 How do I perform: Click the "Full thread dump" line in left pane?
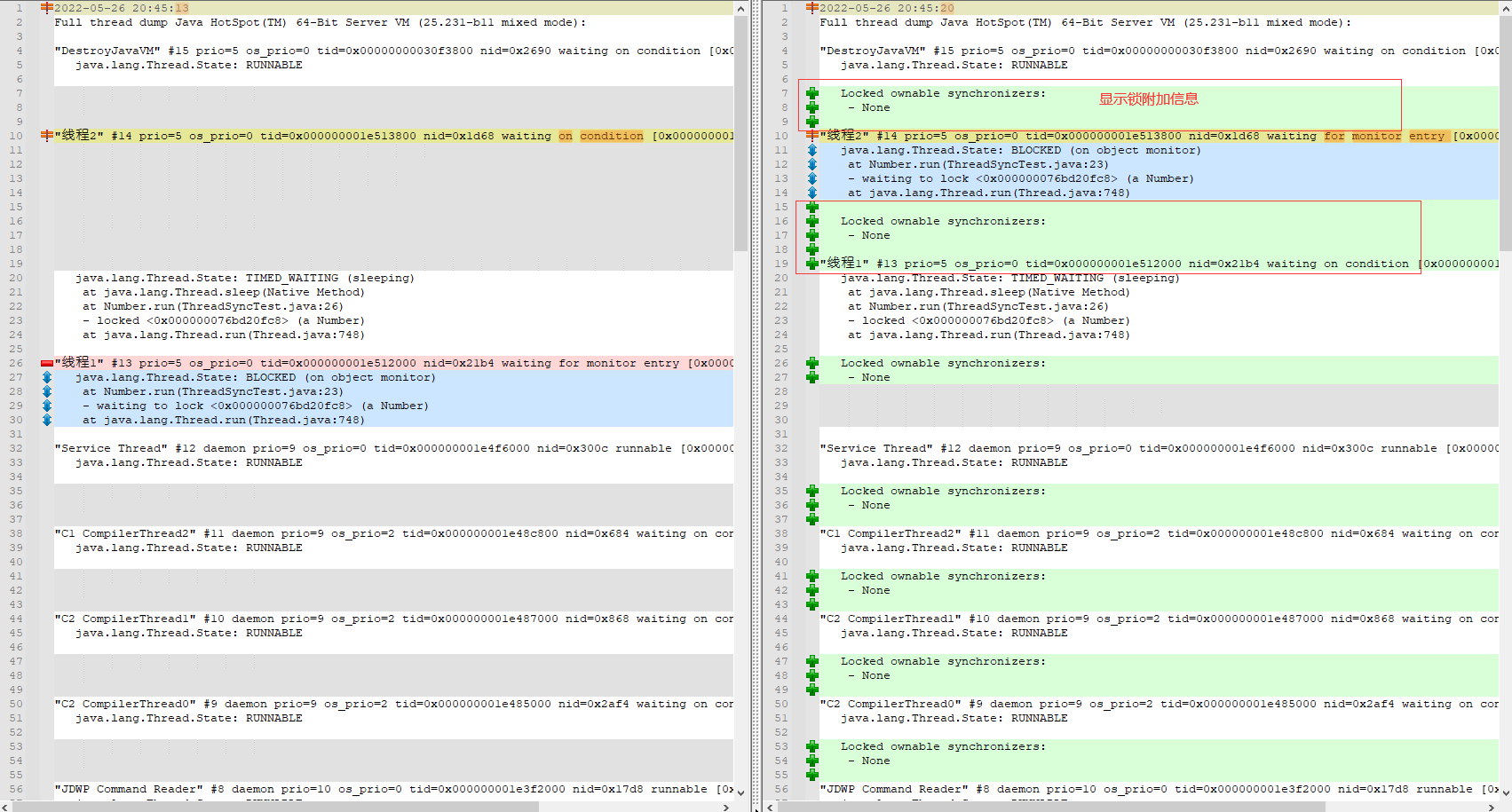point(321,22)
